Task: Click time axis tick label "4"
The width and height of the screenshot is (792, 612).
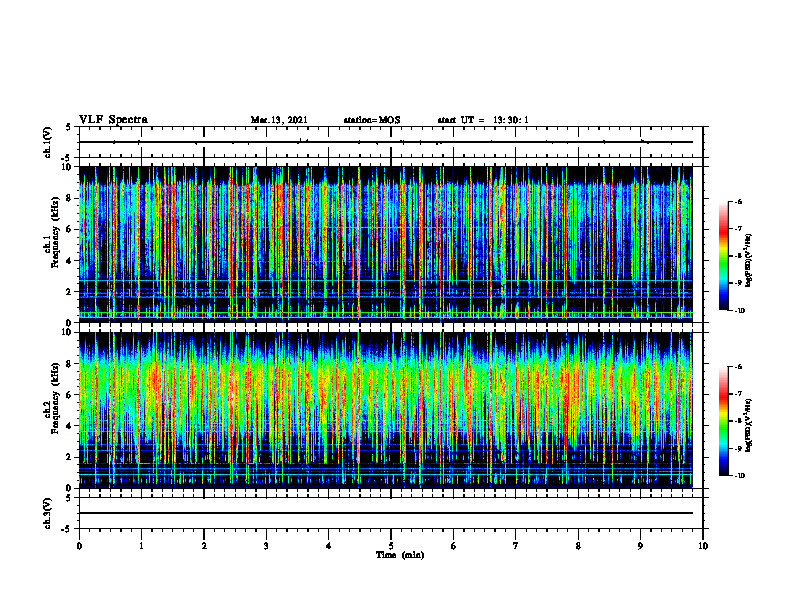Action: point(328,546)
